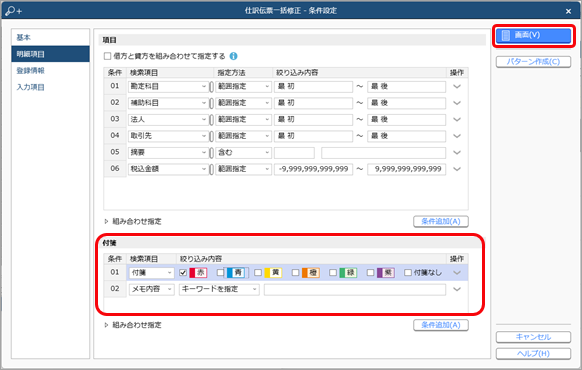The width and height of the screenshot is (582, 370).
Task: Open the 含む method dropdown for 摘要
Action: coord(243,153)
